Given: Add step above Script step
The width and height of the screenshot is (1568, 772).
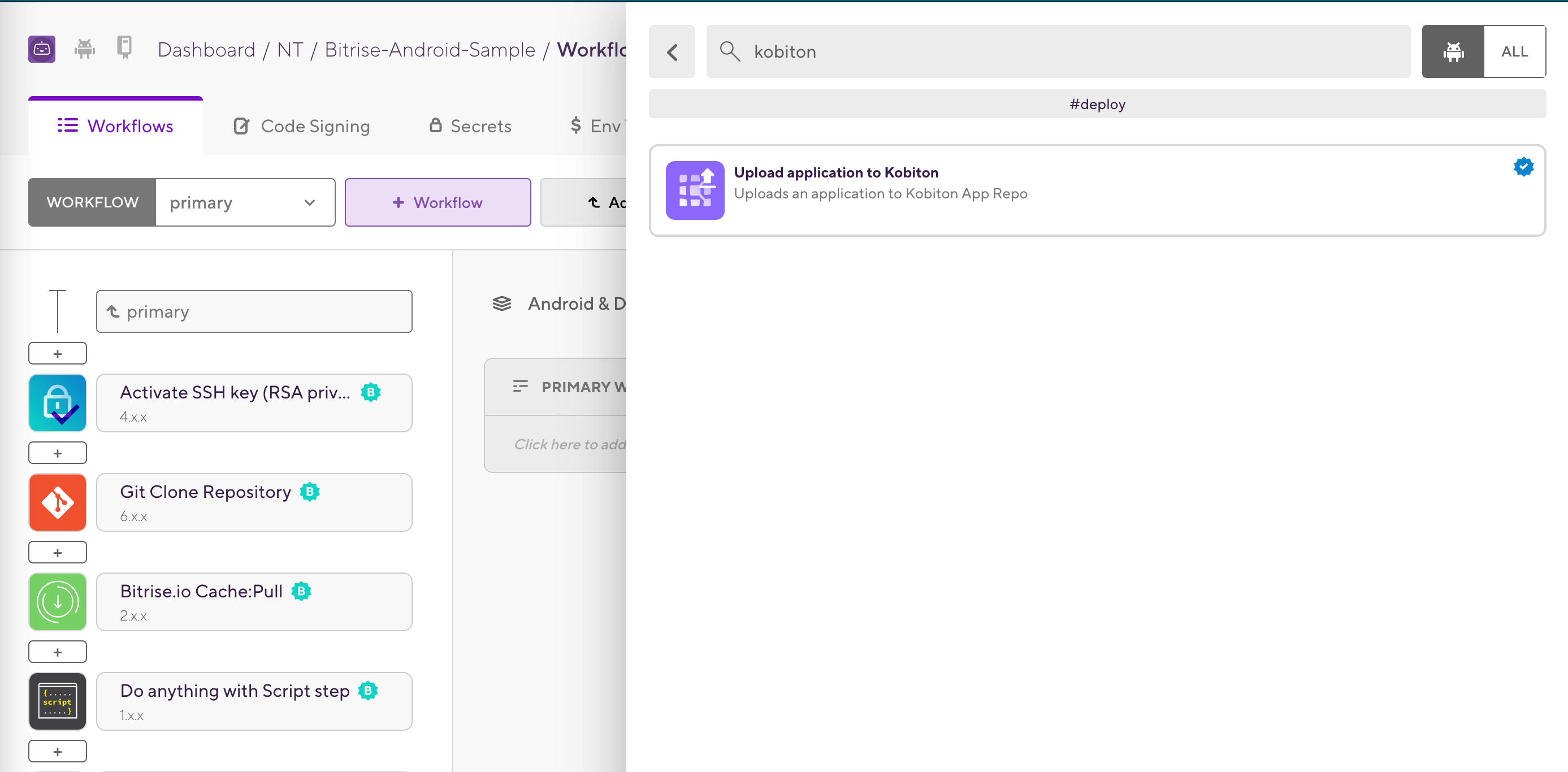Looking at the screenshot, I should tap(58, 652).
